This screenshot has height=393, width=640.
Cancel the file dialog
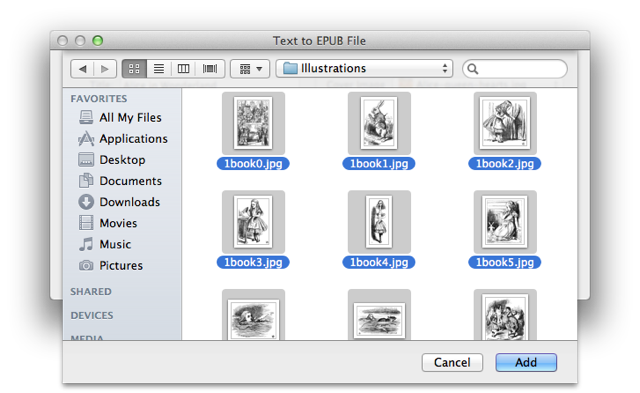[x=452, y=362]
